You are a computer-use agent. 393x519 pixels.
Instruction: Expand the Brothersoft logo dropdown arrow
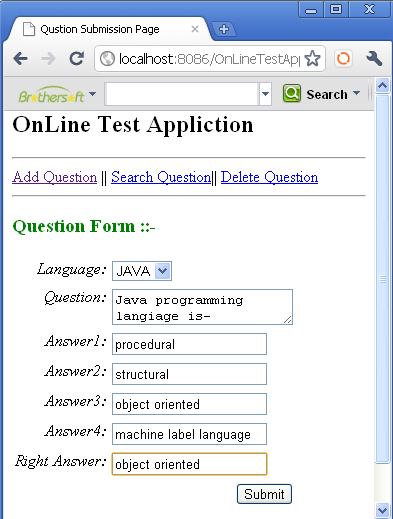92,94
